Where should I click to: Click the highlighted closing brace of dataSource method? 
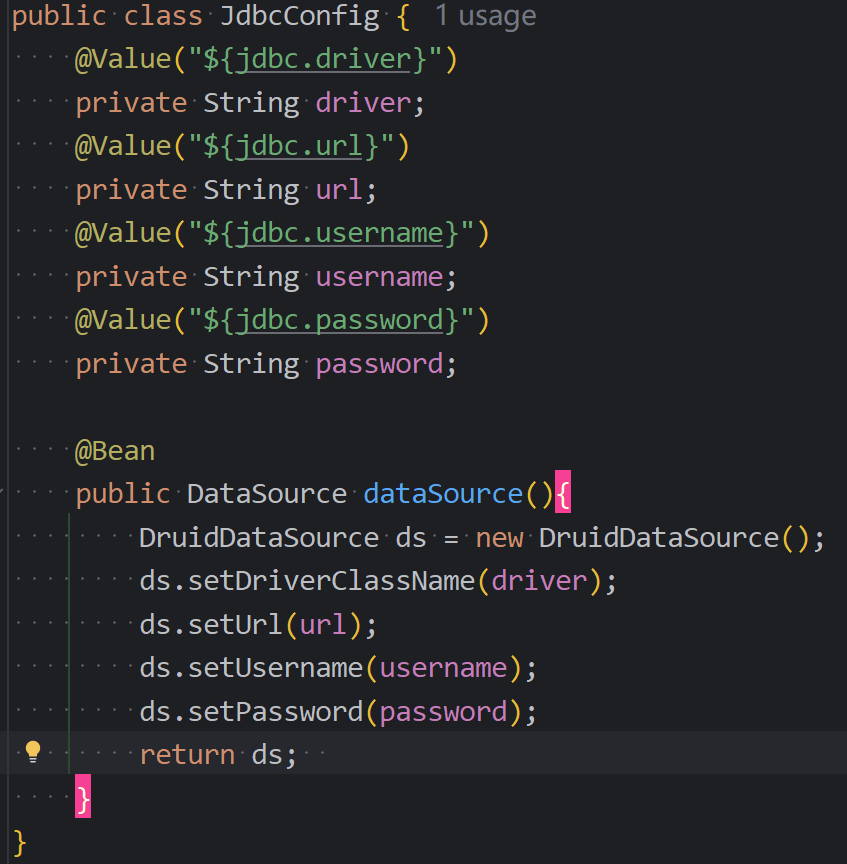pyautogui.click(x=83, y=796)
